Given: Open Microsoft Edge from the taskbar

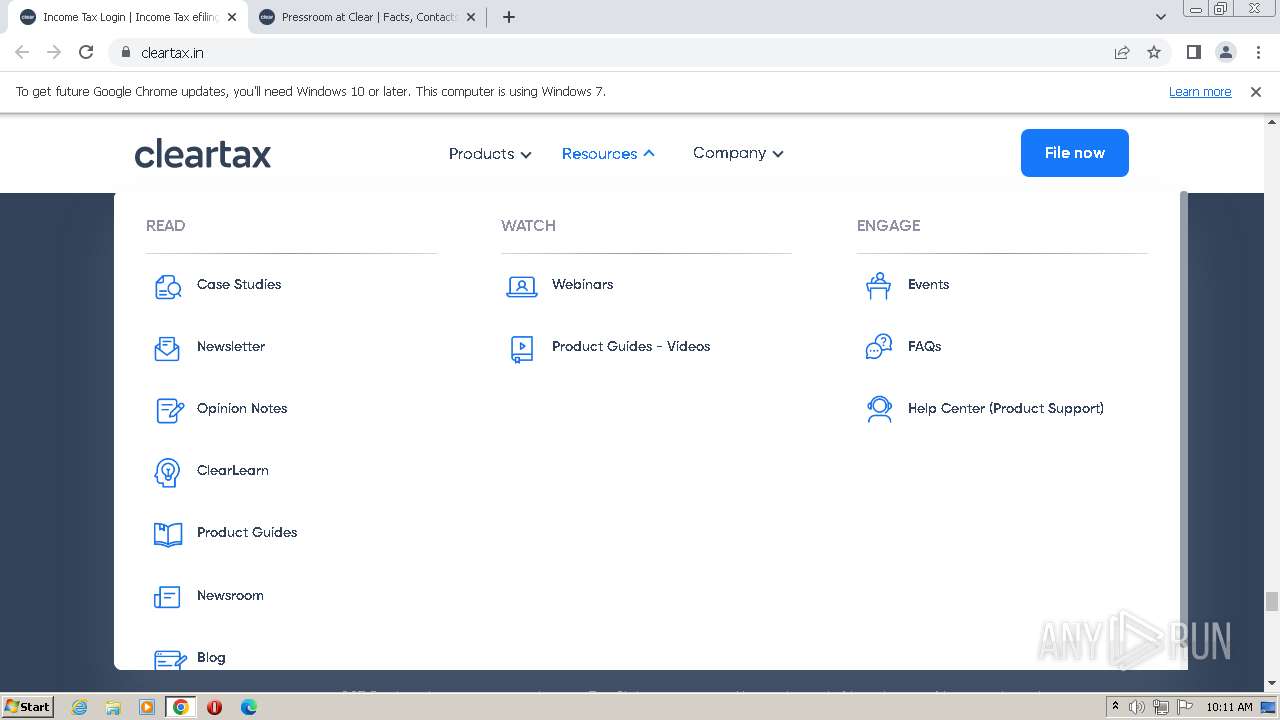Looking at the screenshot, I should coord(248,707).
